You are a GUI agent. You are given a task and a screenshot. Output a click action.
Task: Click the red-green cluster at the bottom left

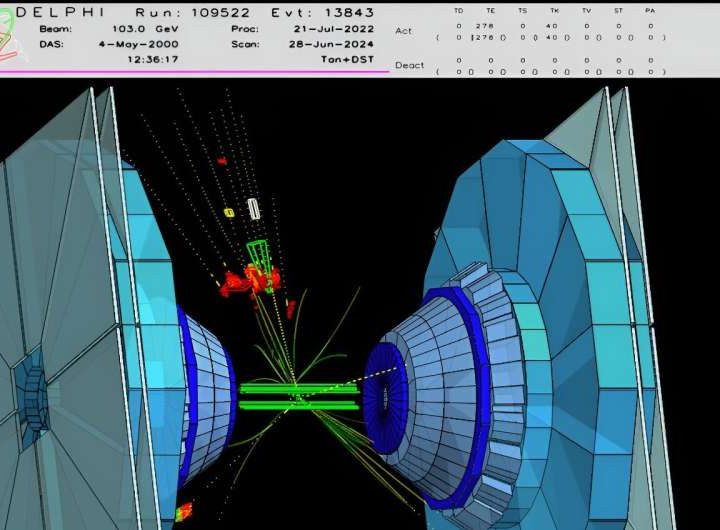tap(184, 512)
